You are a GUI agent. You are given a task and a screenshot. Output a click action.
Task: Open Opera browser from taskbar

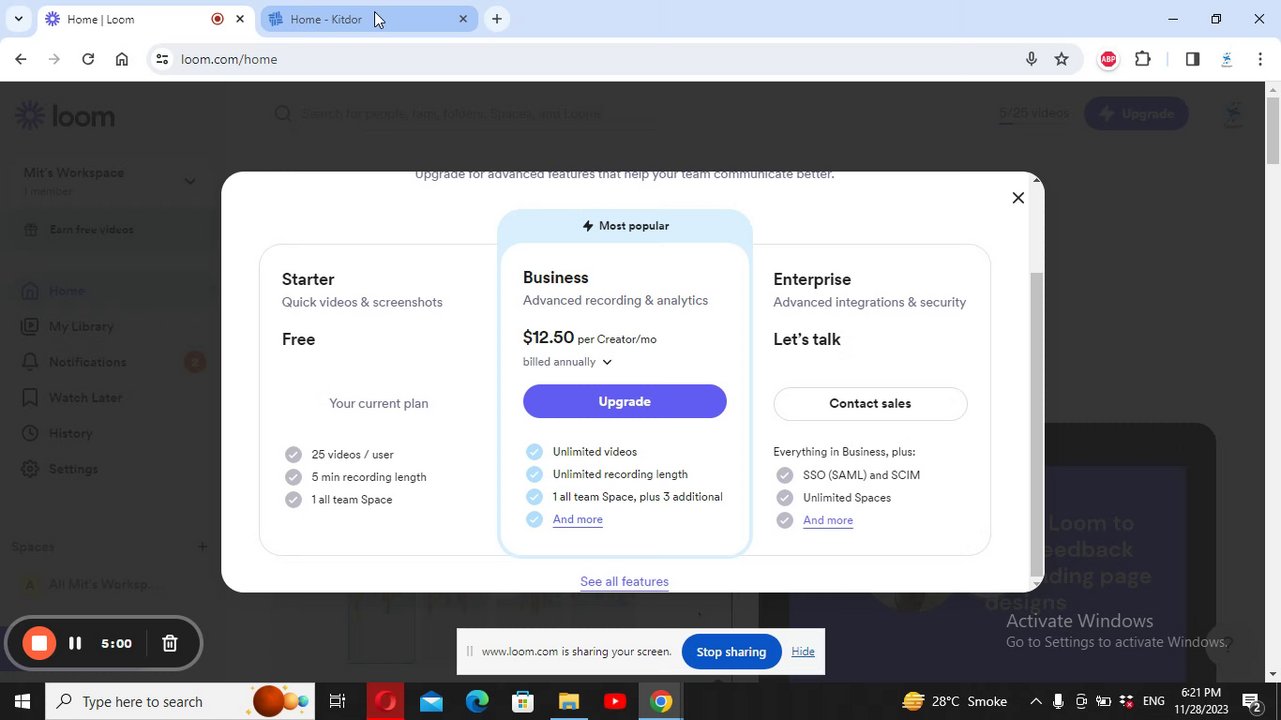[x=385, y=701]
